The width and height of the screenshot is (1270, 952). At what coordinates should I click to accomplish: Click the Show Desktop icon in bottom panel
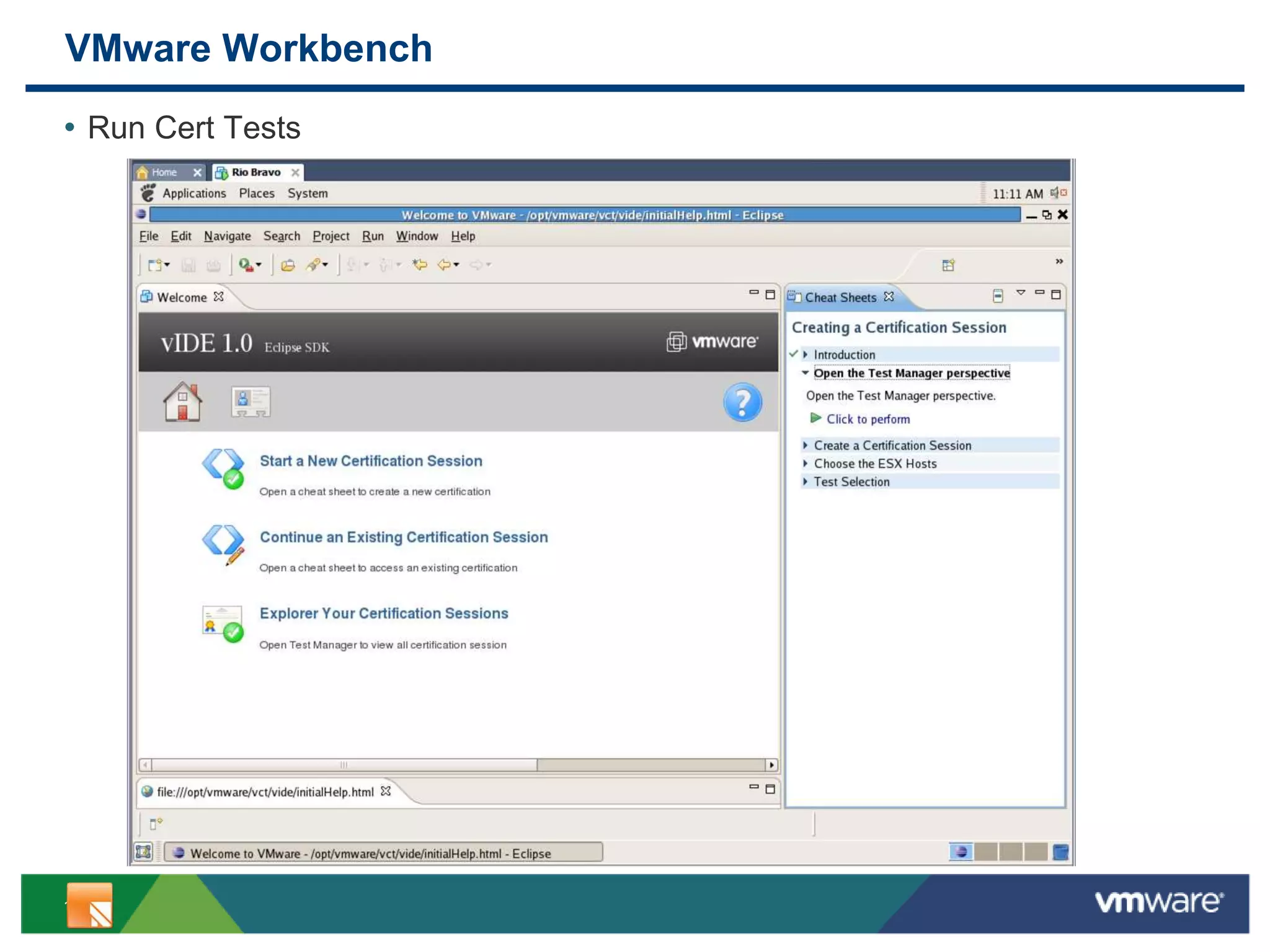click(x=144, y=852)
